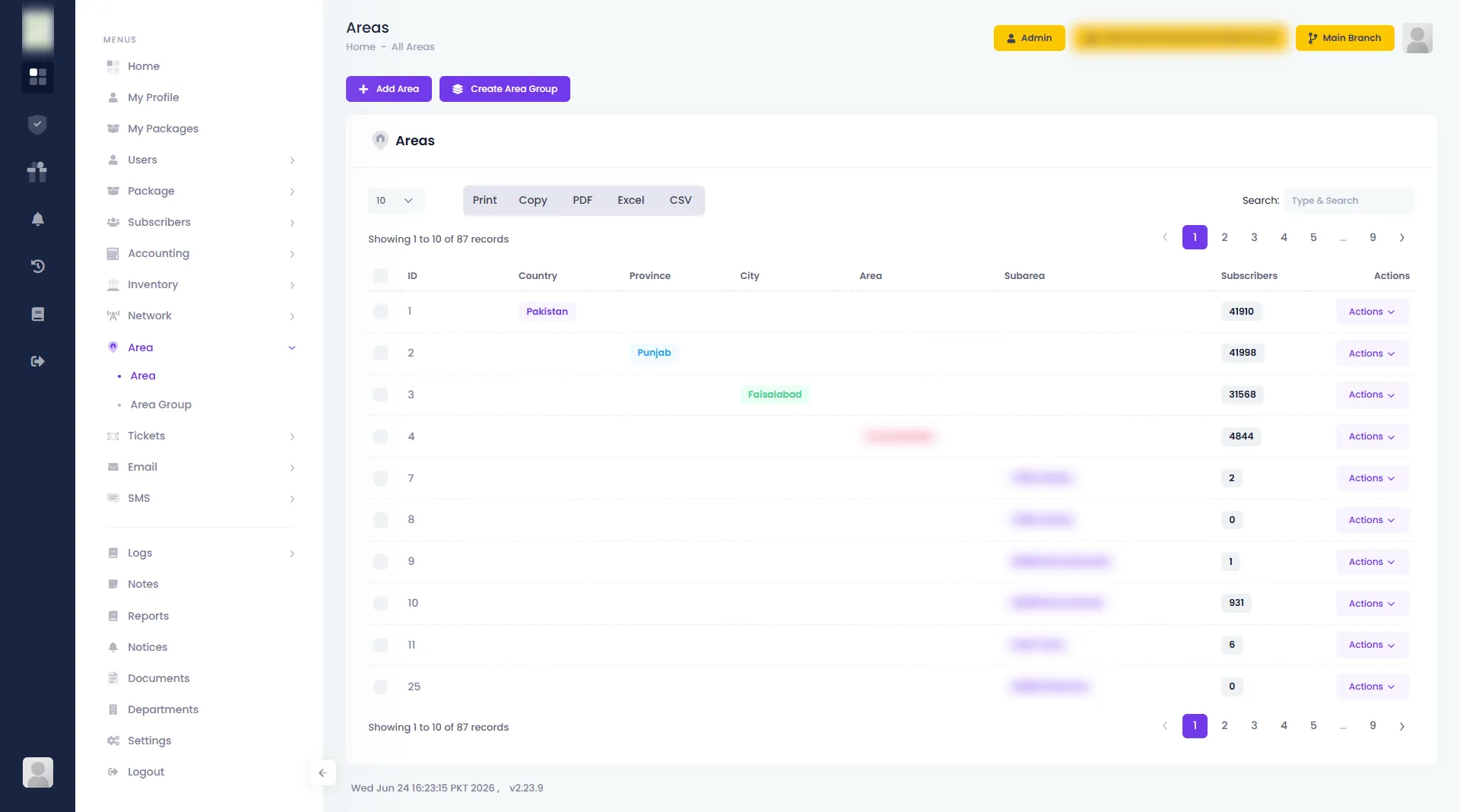The image size is (1460, 812).
Task: Export table as CSV
Action: tap(681, 200)
